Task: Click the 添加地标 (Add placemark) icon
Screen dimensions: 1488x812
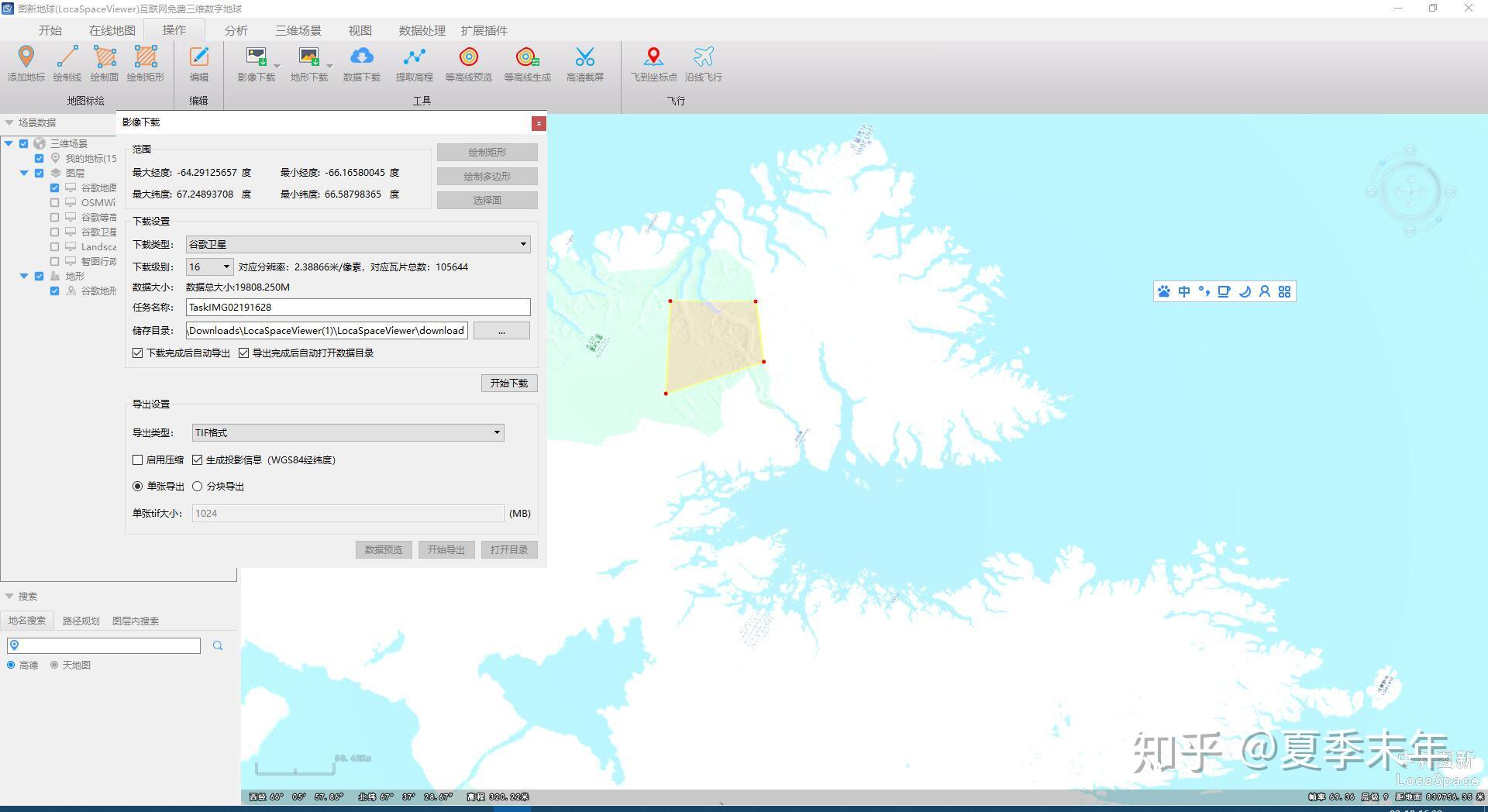Action: click(x=26, y=57)
